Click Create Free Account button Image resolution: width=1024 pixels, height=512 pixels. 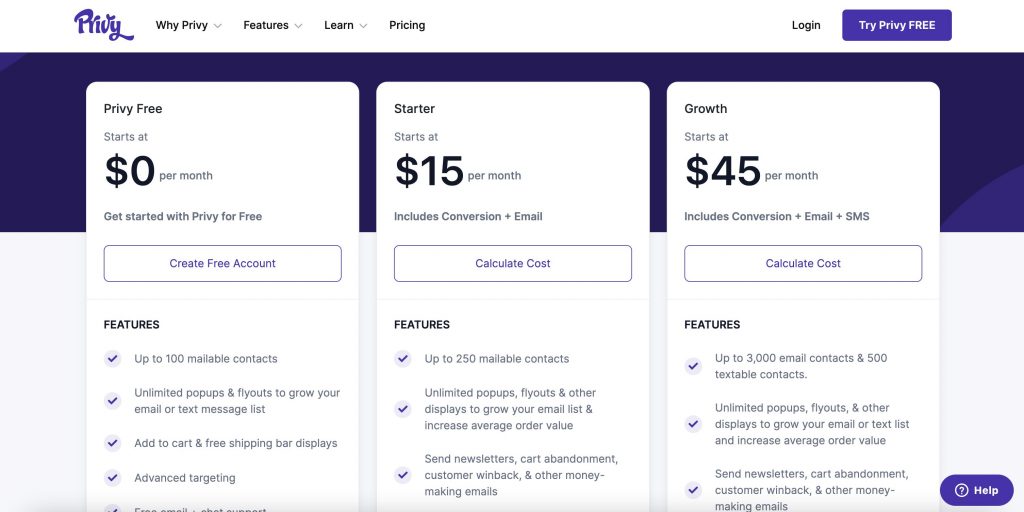(x=223, y=263)
